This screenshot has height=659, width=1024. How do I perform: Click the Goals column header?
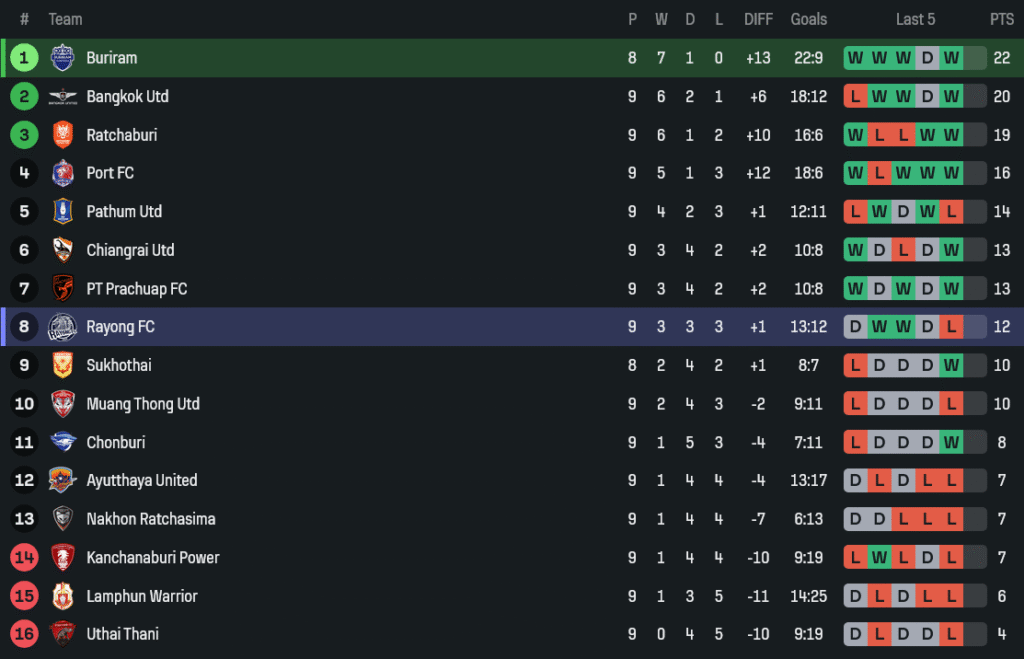pos(808,19)
